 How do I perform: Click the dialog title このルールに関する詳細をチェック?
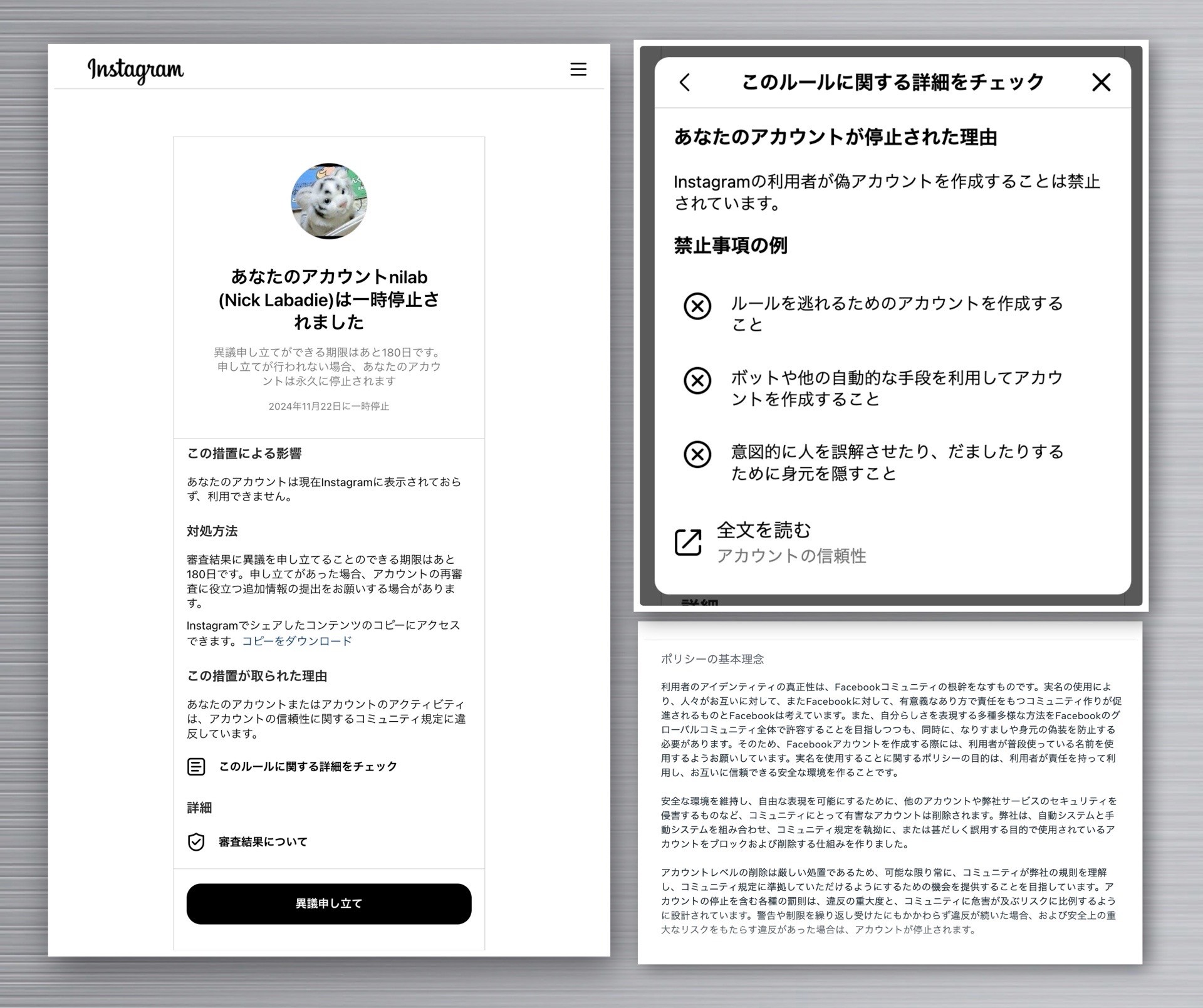point(892,82)
